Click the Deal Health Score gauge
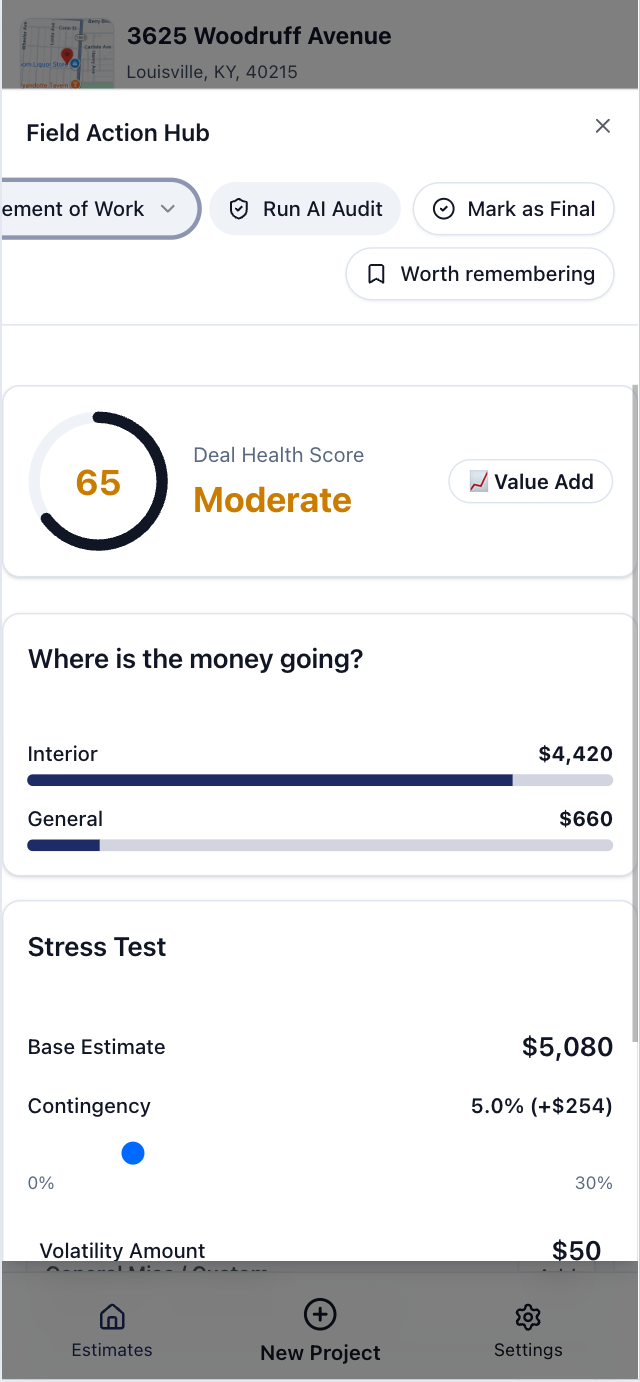The width and height of the screenshot is (640, 1382). (x=97, y=480)
